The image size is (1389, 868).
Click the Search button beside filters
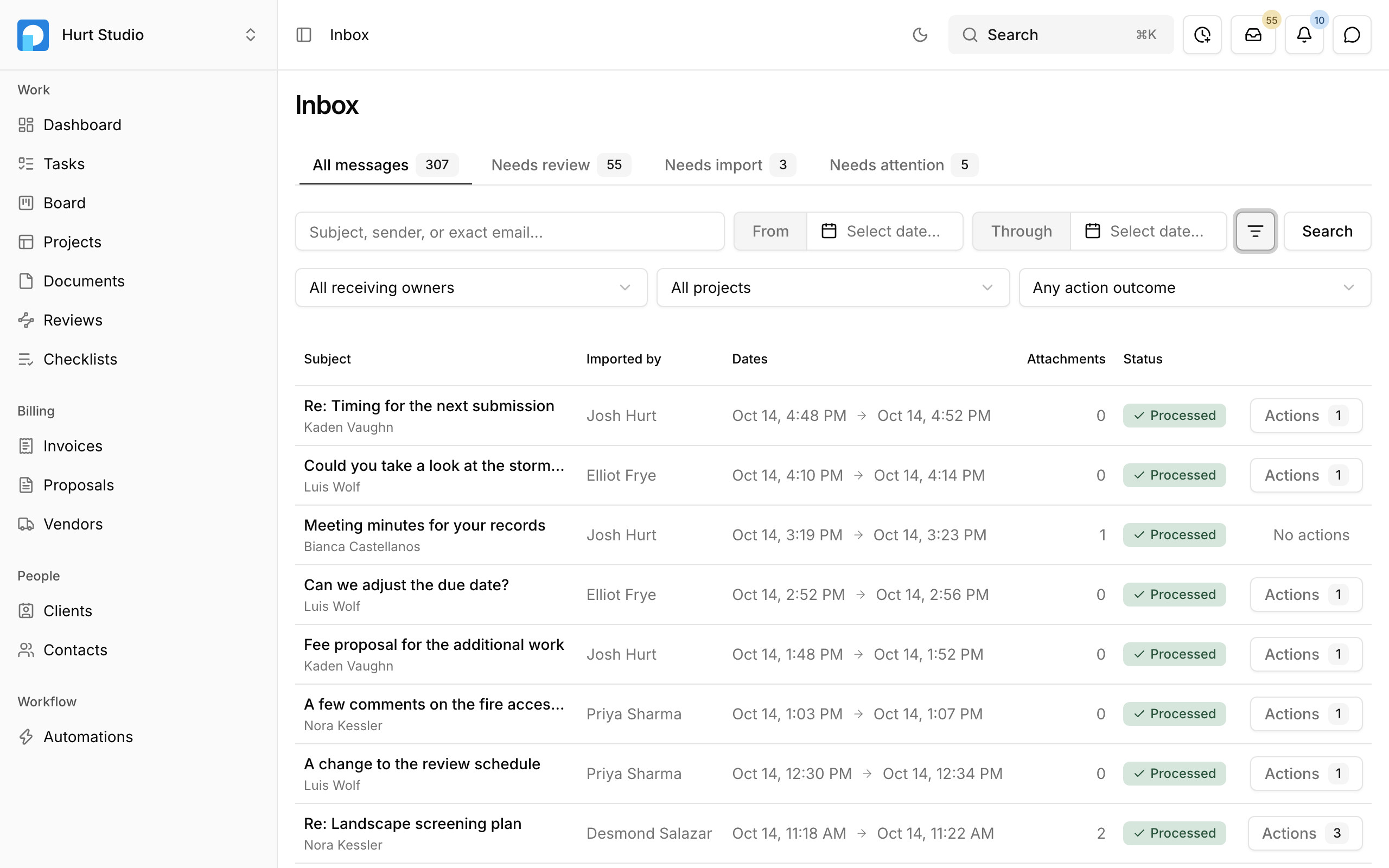[1327, 231]
